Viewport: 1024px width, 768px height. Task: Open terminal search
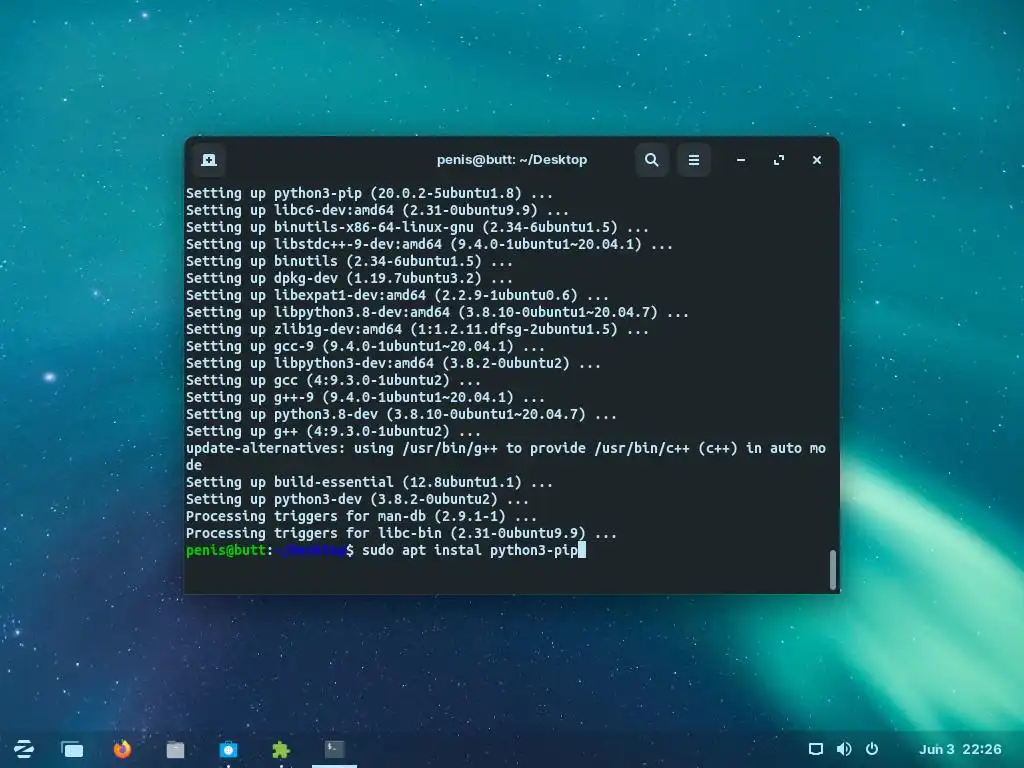pyautogui.click(x=652, y=160)
